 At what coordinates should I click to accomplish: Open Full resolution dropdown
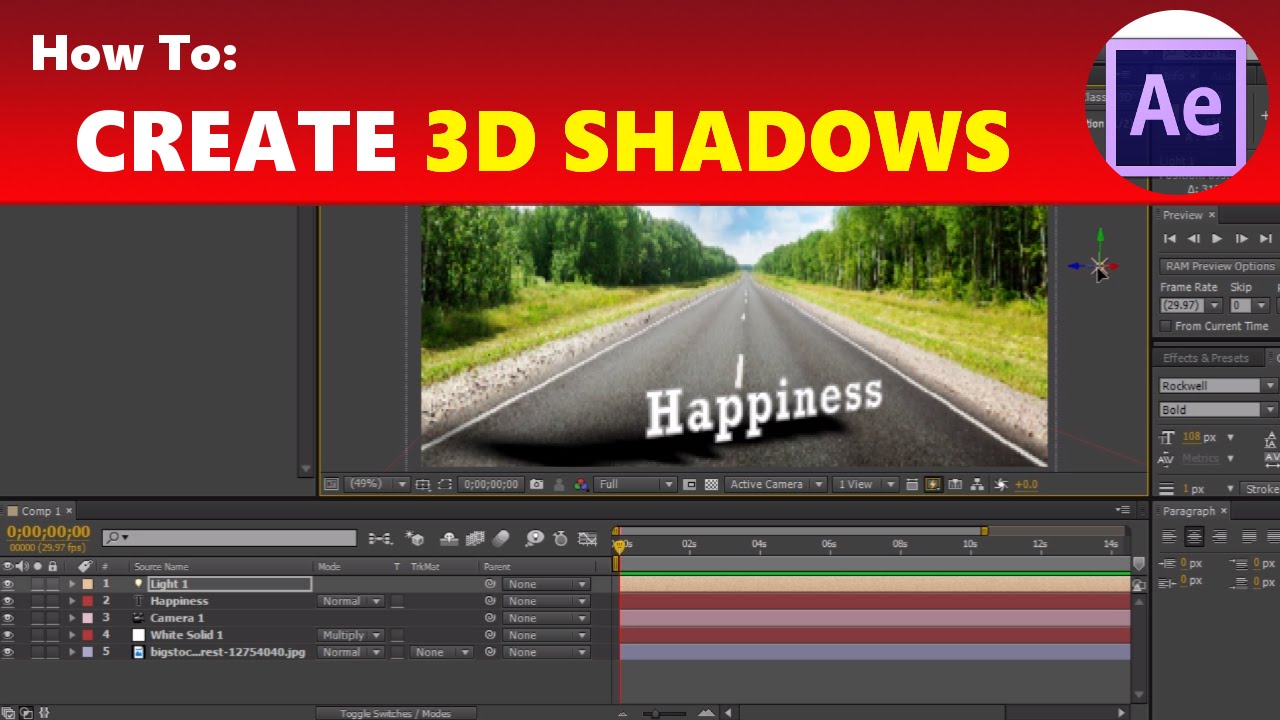pos(636,484)
